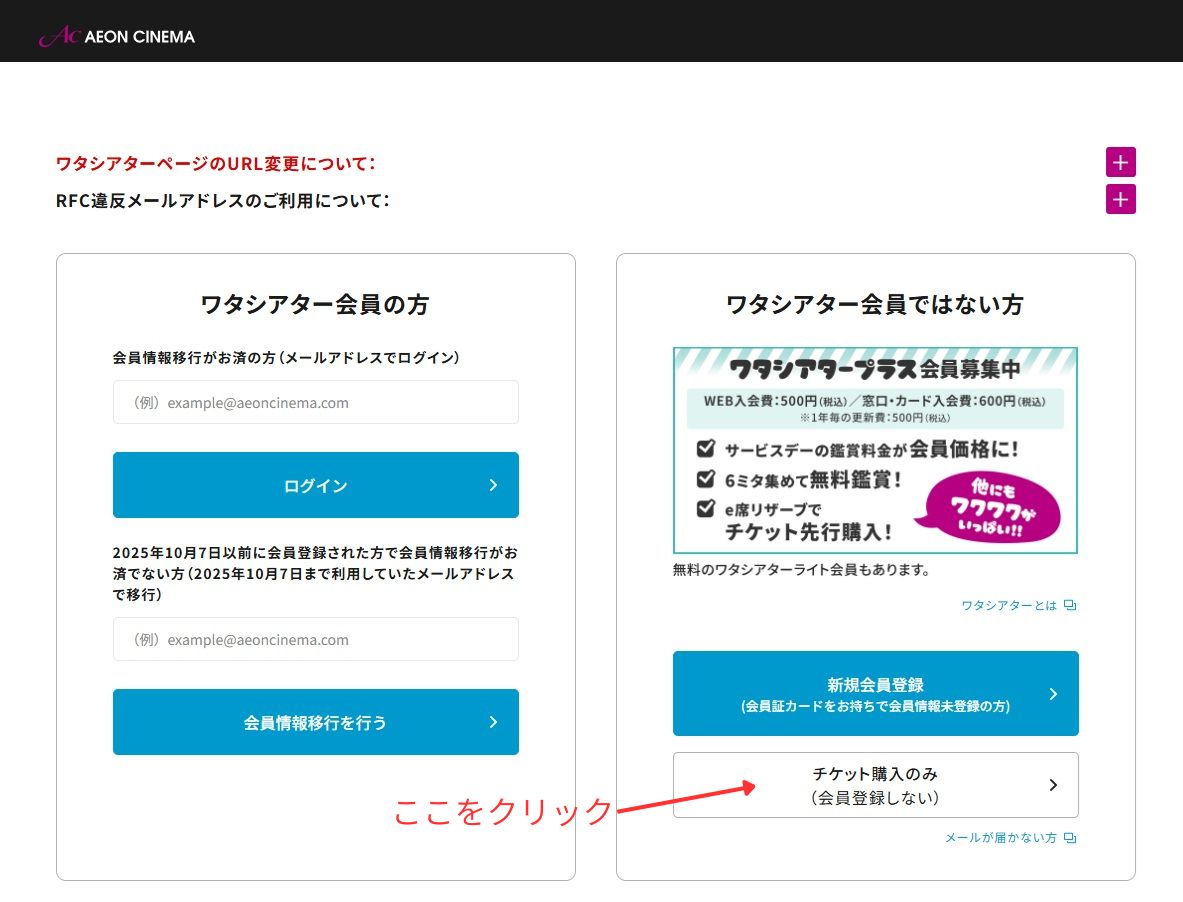Click the arrow on 会員情報移行を行う button
This screenshot has height=902, width=1183.
point(493,722)
